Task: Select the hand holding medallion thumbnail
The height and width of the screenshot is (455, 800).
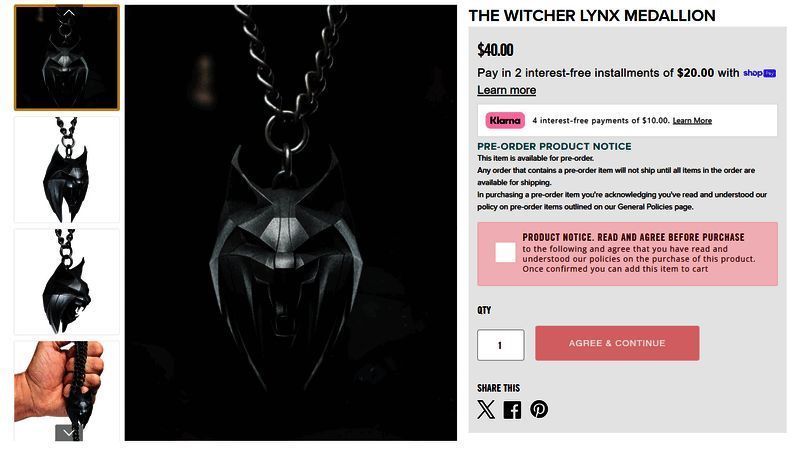Action: [67, 391]
